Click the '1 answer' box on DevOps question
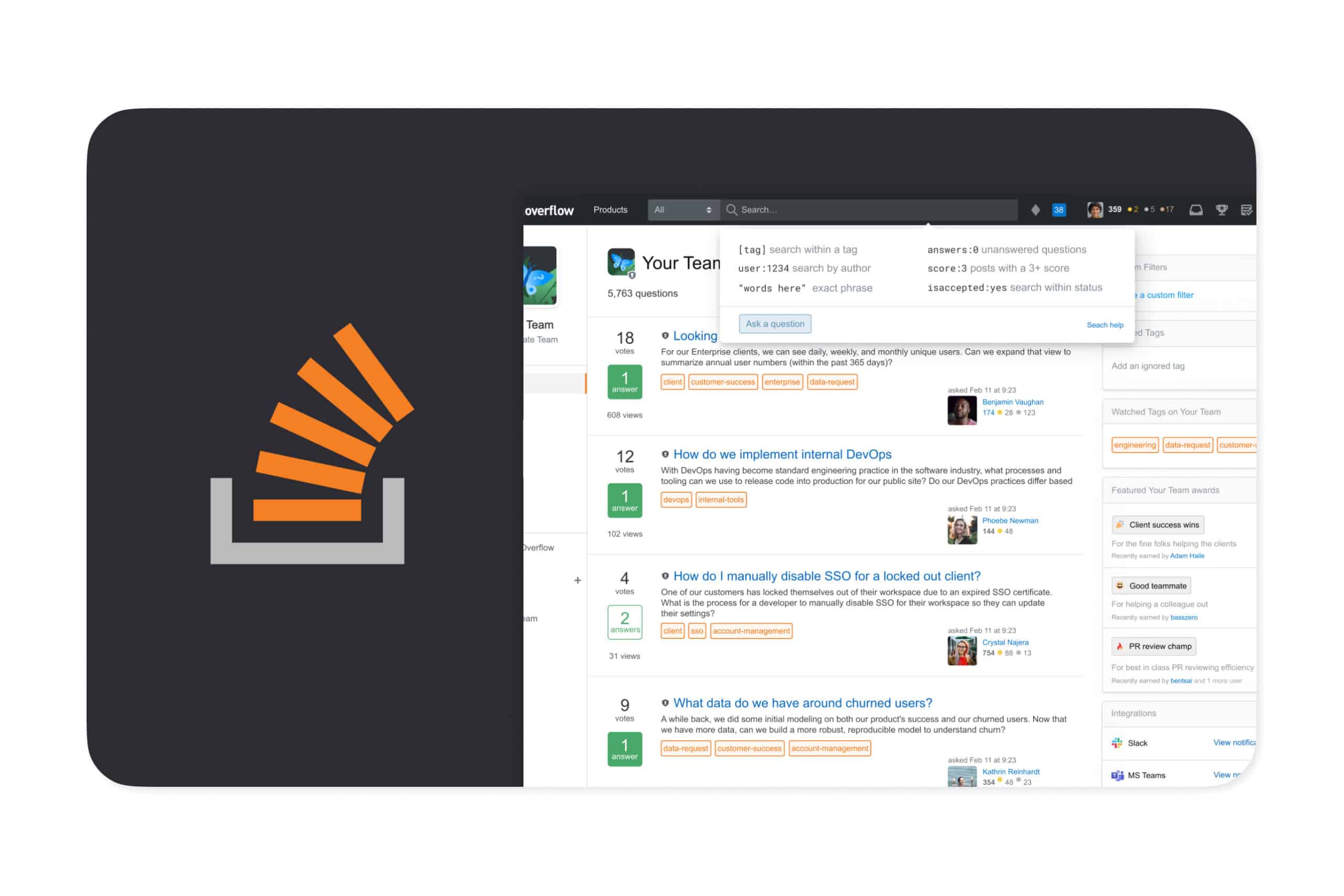The image size is (1344, 896). tap(625, 501)
